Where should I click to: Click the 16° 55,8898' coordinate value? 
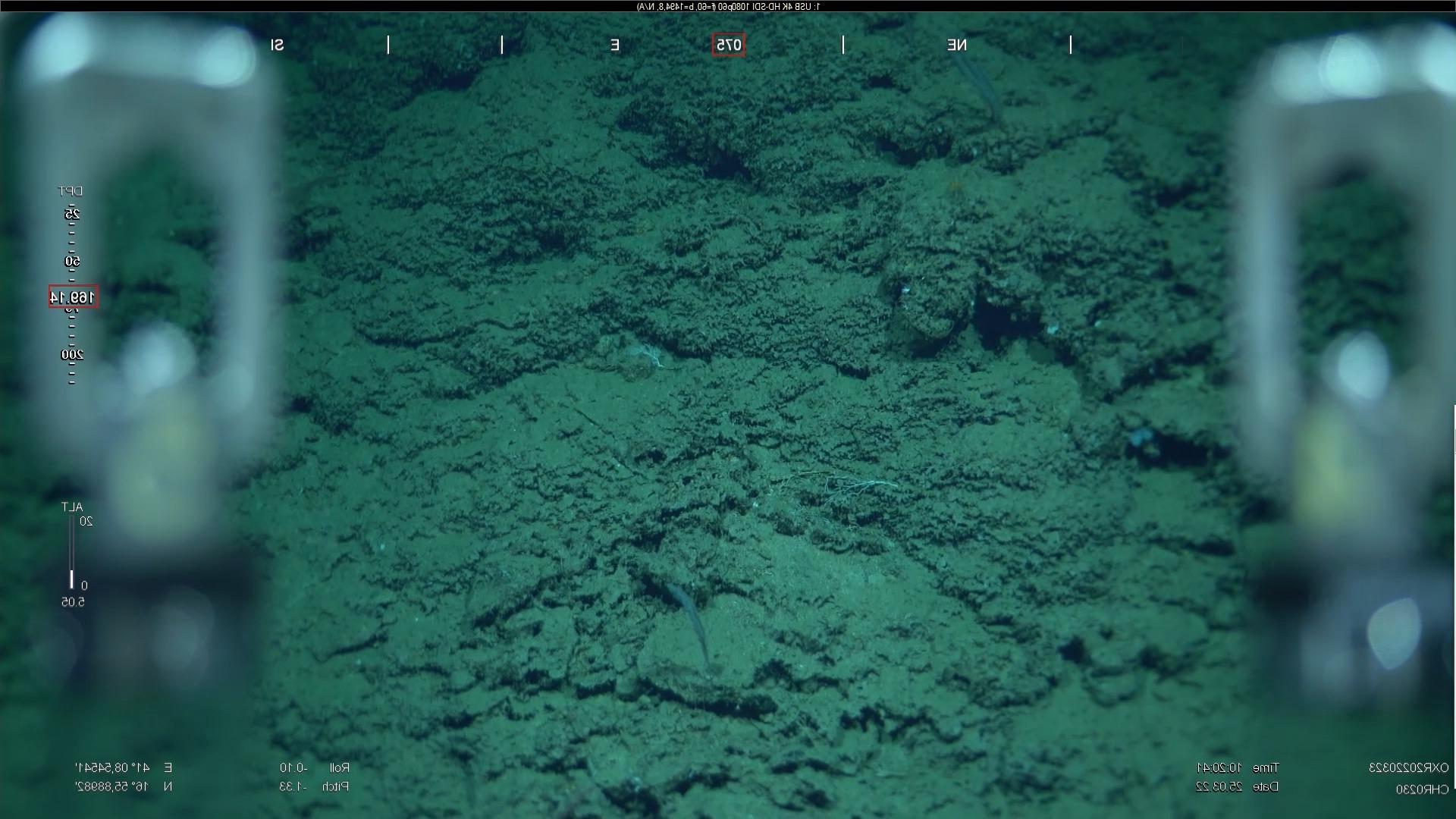point(111,786)
